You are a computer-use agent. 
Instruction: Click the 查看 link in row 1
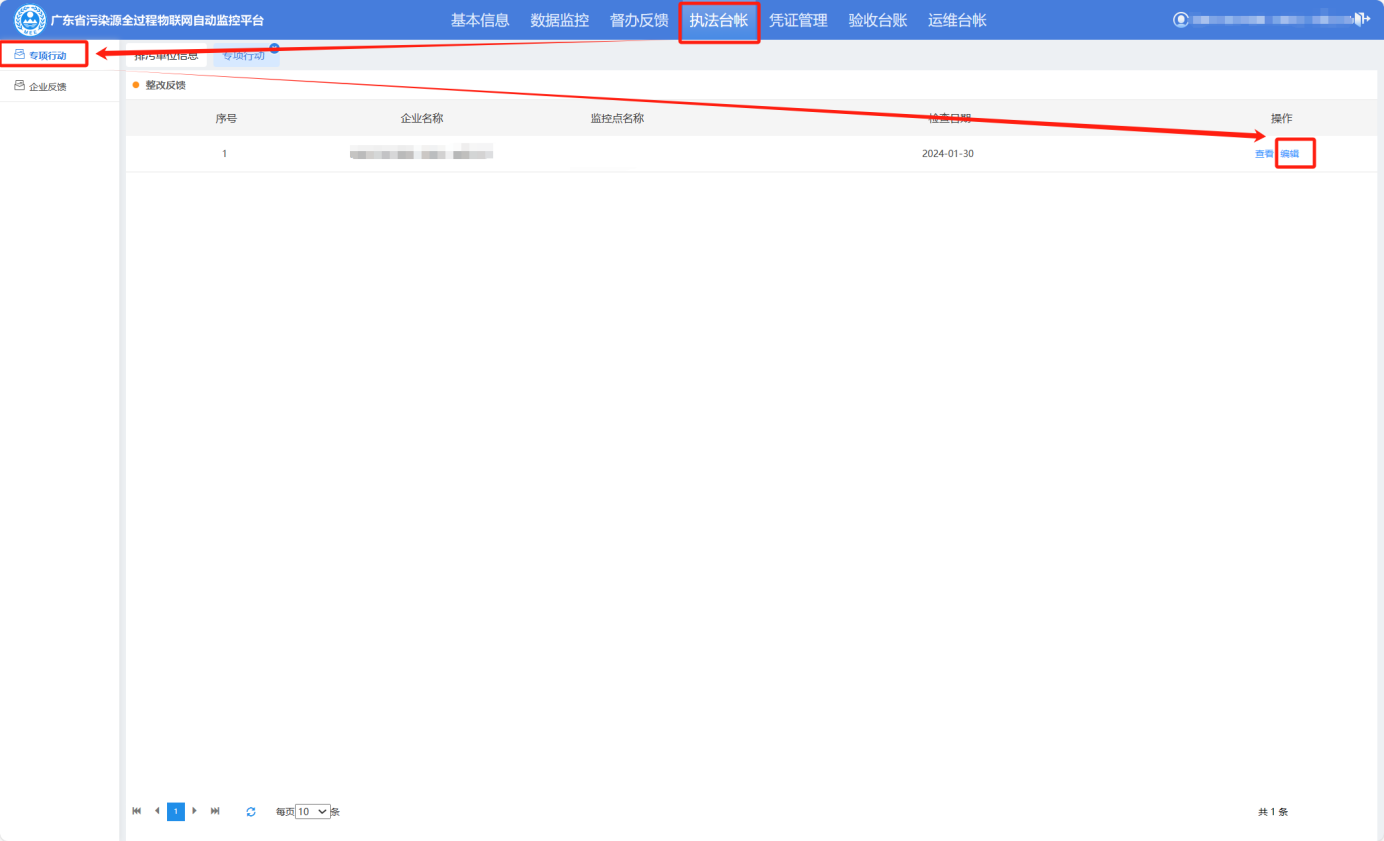tap(1265, 154)
